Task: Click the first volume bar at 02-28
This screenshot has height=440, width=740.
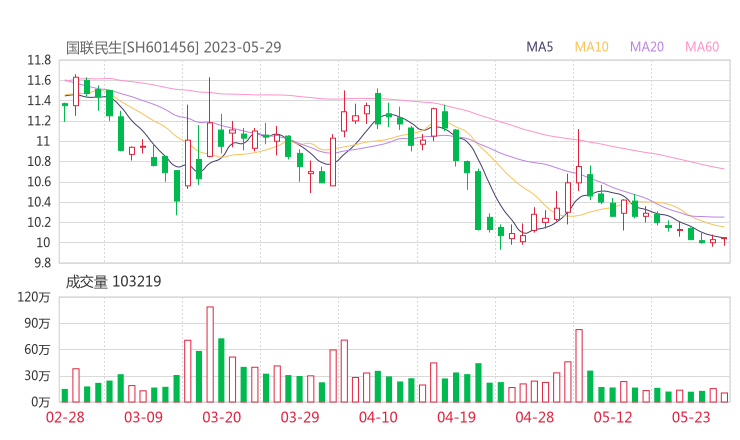Action: pos(65,396)
